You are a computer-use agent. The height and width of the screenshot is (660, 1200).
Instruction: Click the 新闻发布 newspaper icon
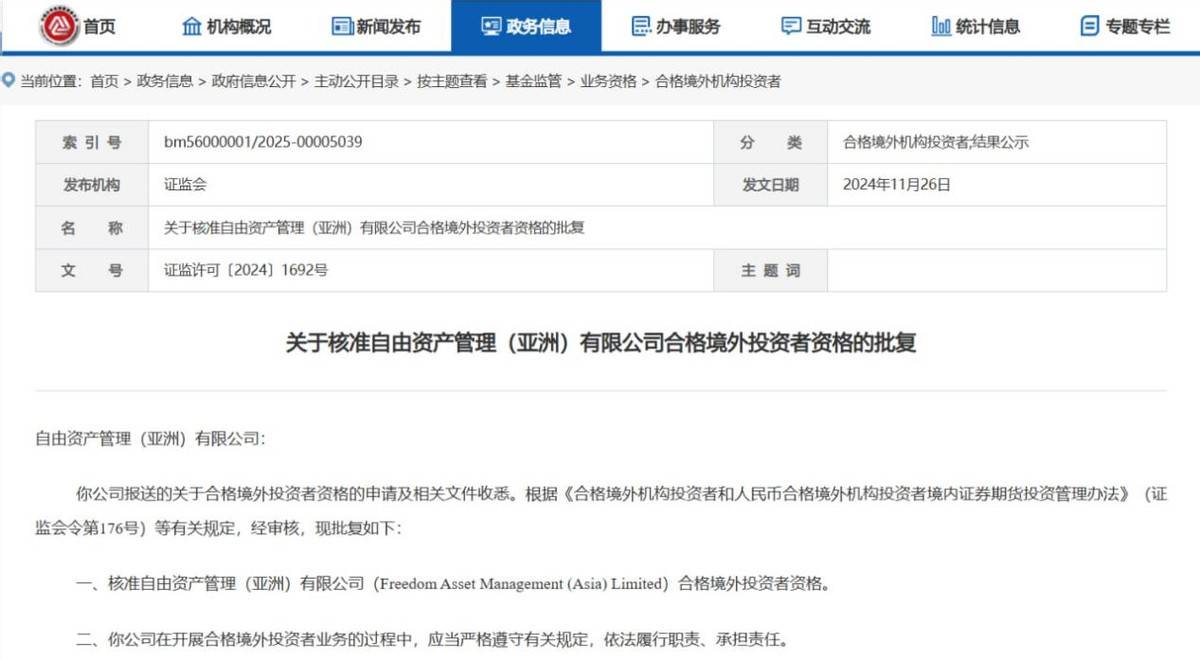pos(342,26)
